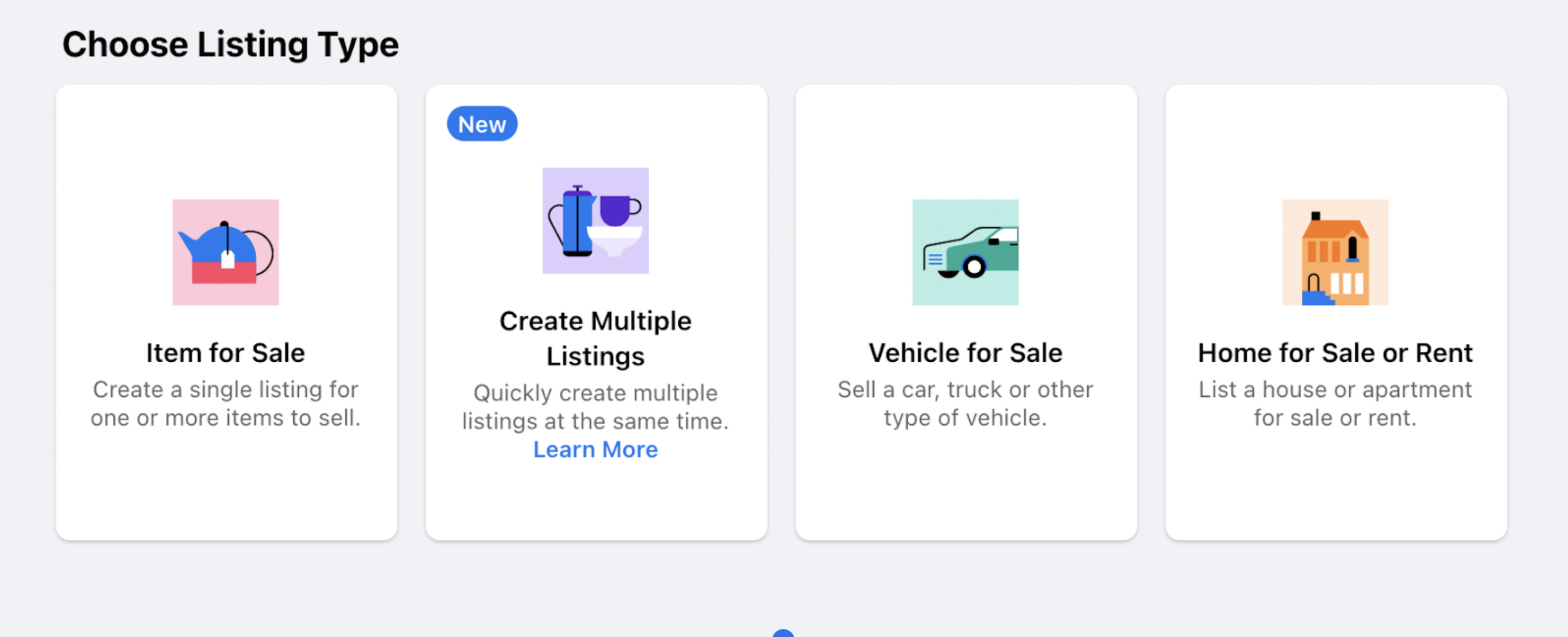The height and width of the screenshot is (637, 1568).
Task: Click the green car Vehicle icon
Action: pyautogui.click(x=965, y=252)
